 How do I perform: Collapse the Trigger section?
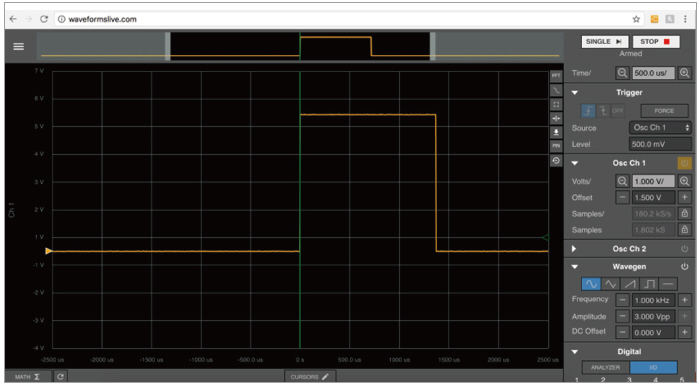(575, 93)
